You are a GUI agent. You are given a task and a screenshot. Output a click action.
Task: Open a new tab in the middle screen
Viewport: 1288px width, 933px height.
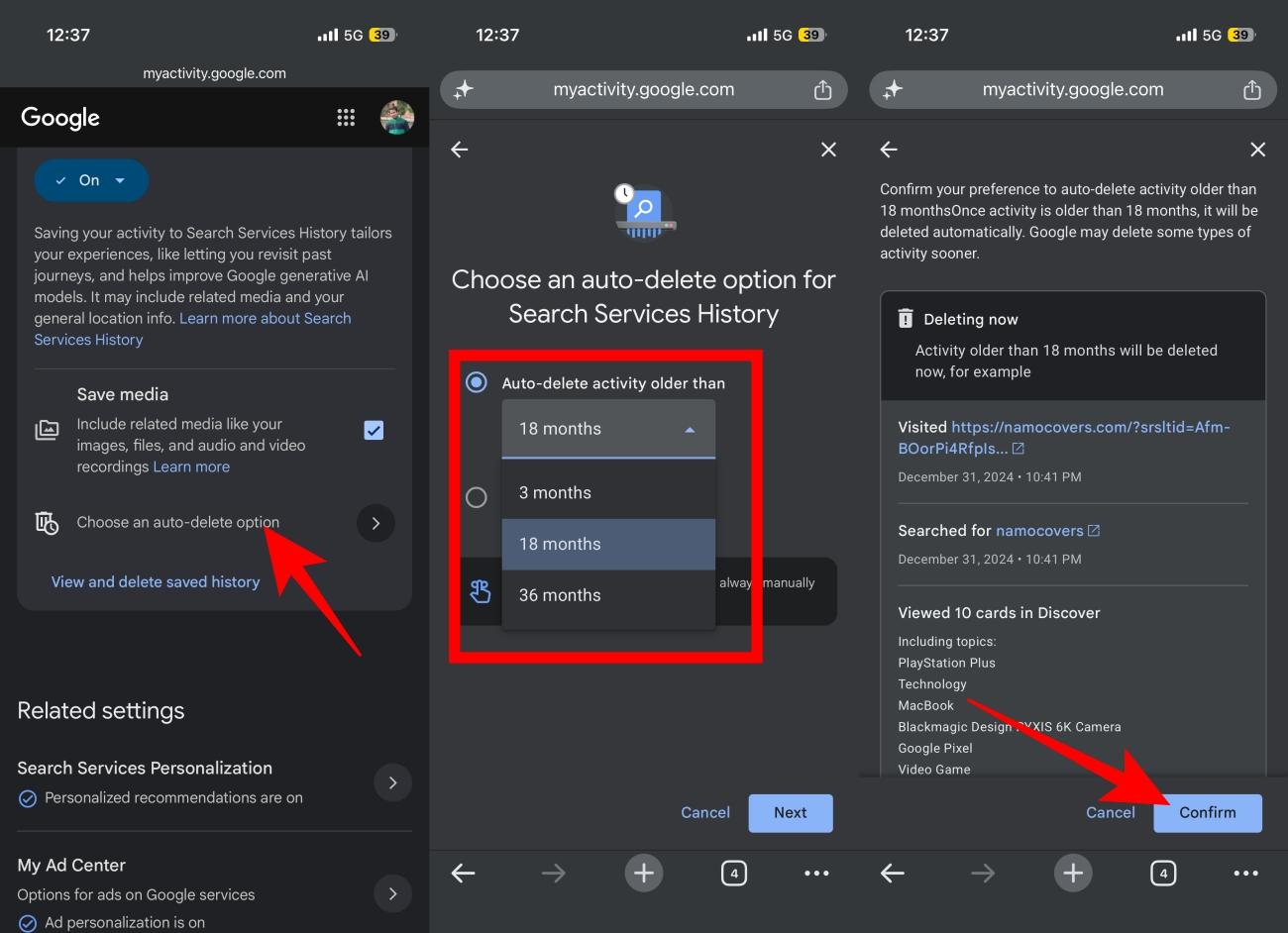tap(644, 873)
